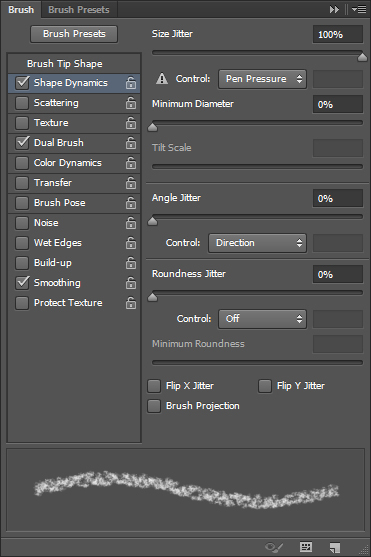Toggle the lock icon beside Dual Brush
371x557 pixels.
[131, 143]
